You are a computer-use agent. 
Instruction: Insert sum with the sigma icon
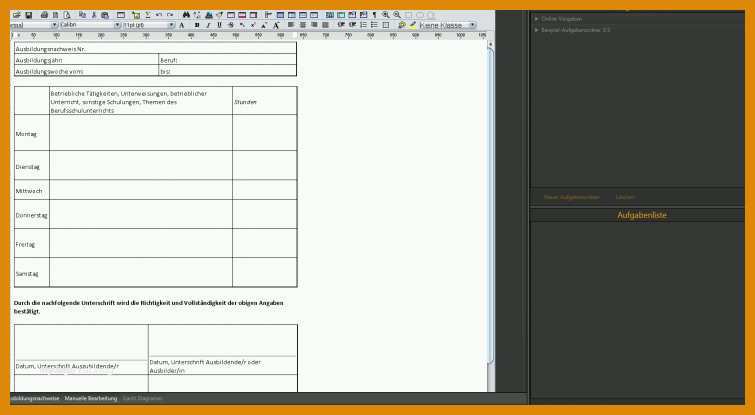click(148, 15)
